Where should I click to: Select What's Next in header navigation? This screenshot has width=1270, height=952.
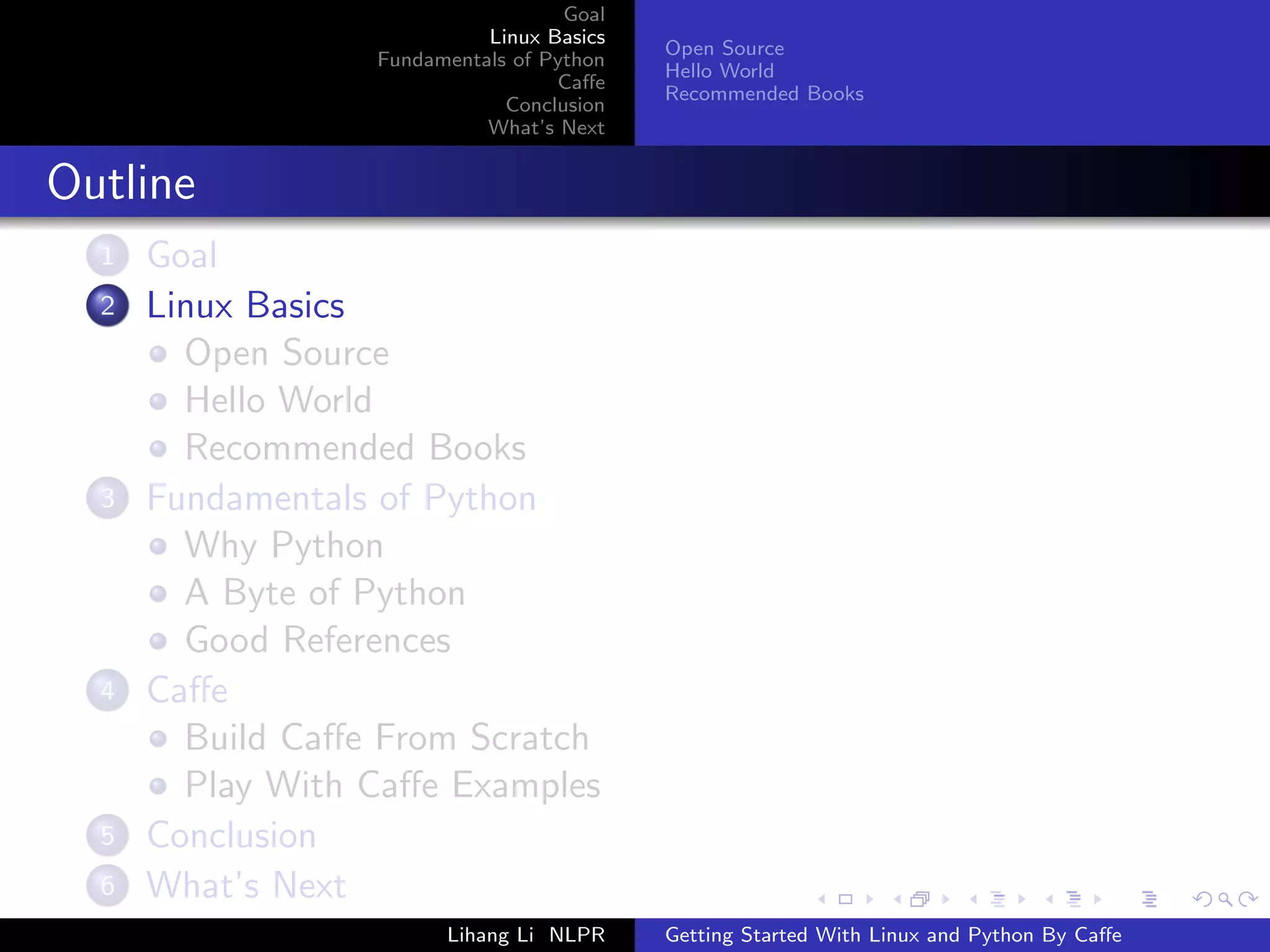point(546,127)
